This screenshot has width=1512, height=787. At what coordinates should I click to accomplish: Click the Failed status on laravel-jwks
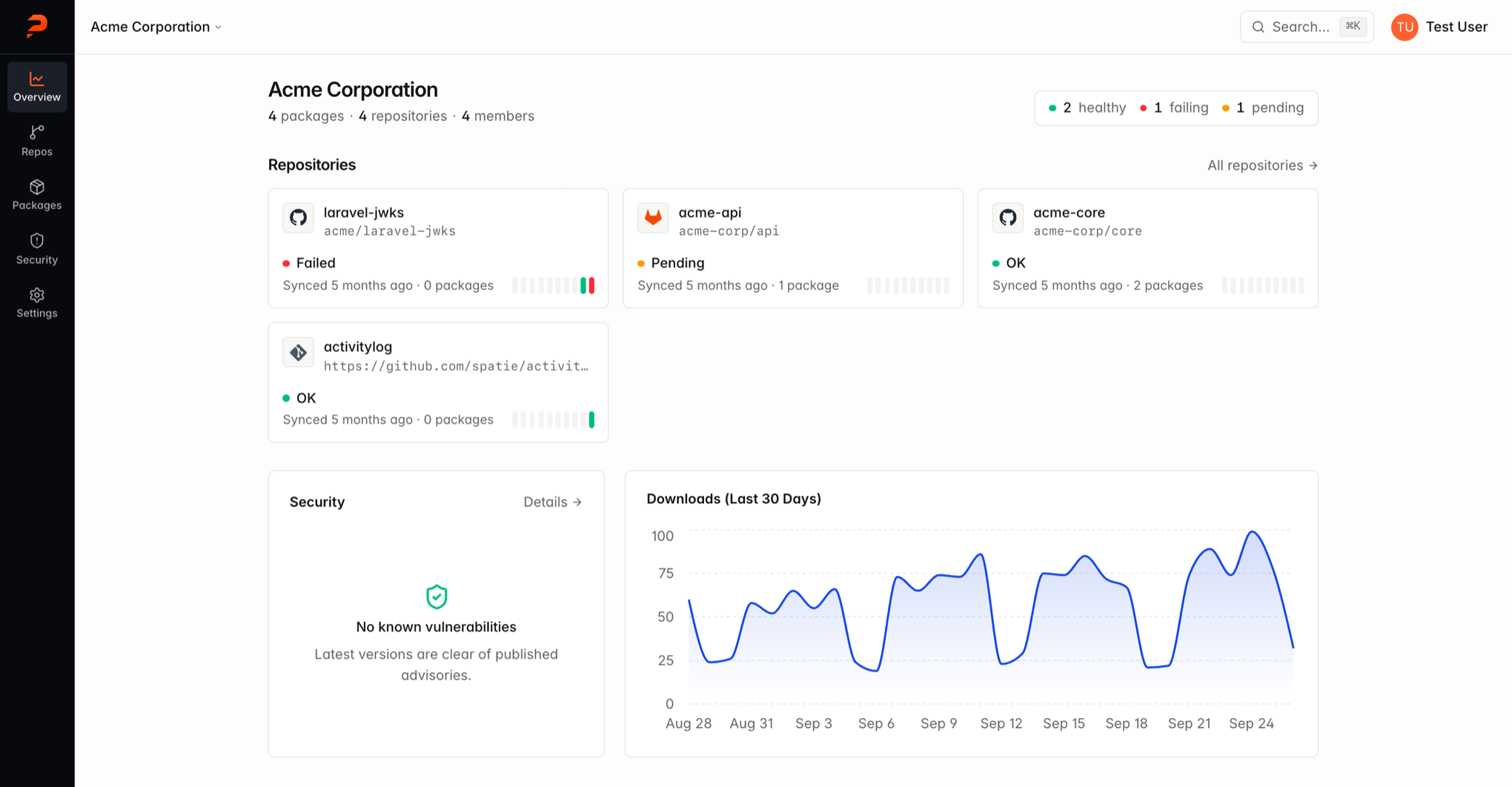(309, 263)
